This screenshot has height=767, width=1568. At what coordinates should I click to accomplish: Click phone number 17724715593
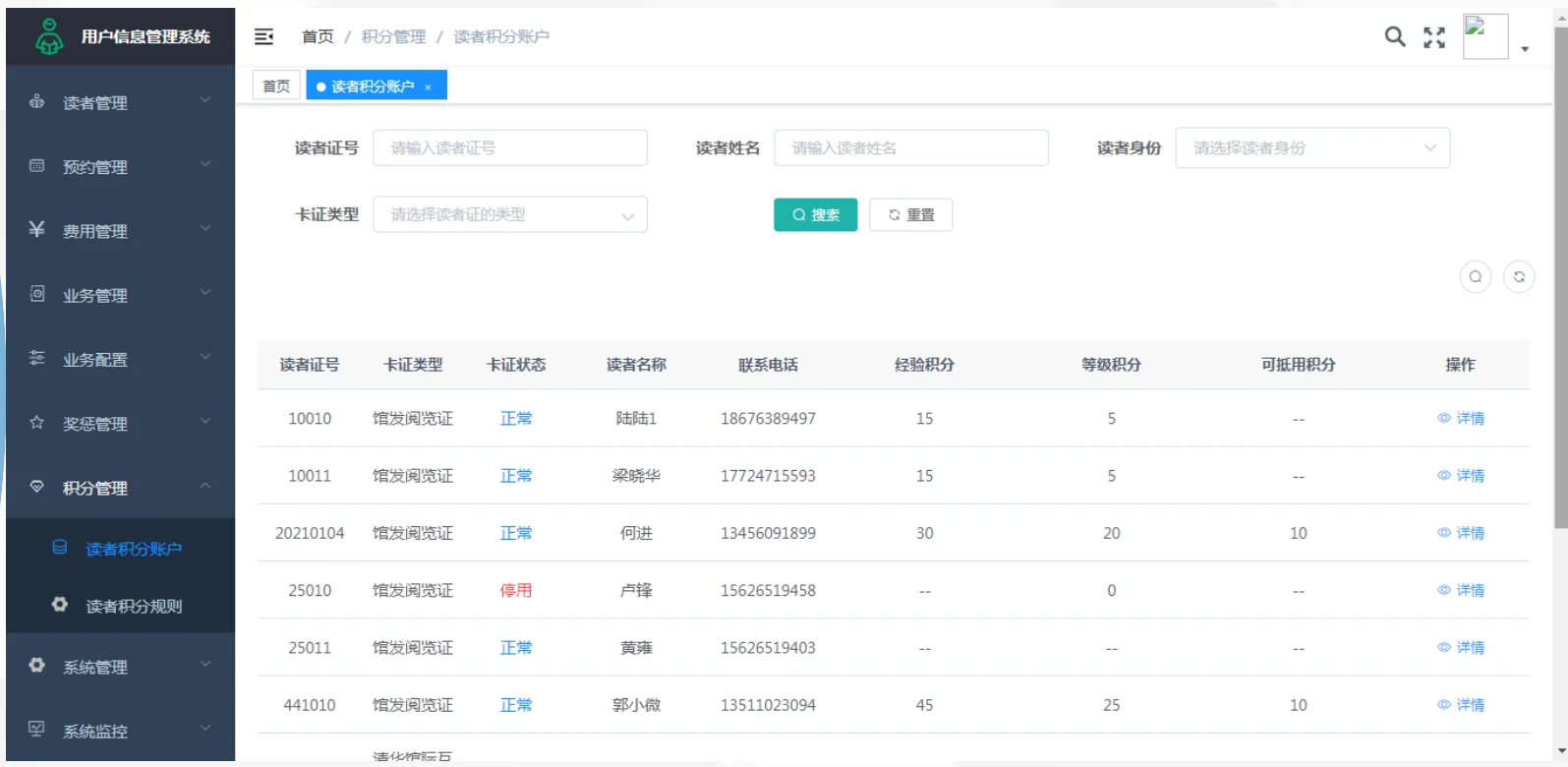click(x=769, y=476)
